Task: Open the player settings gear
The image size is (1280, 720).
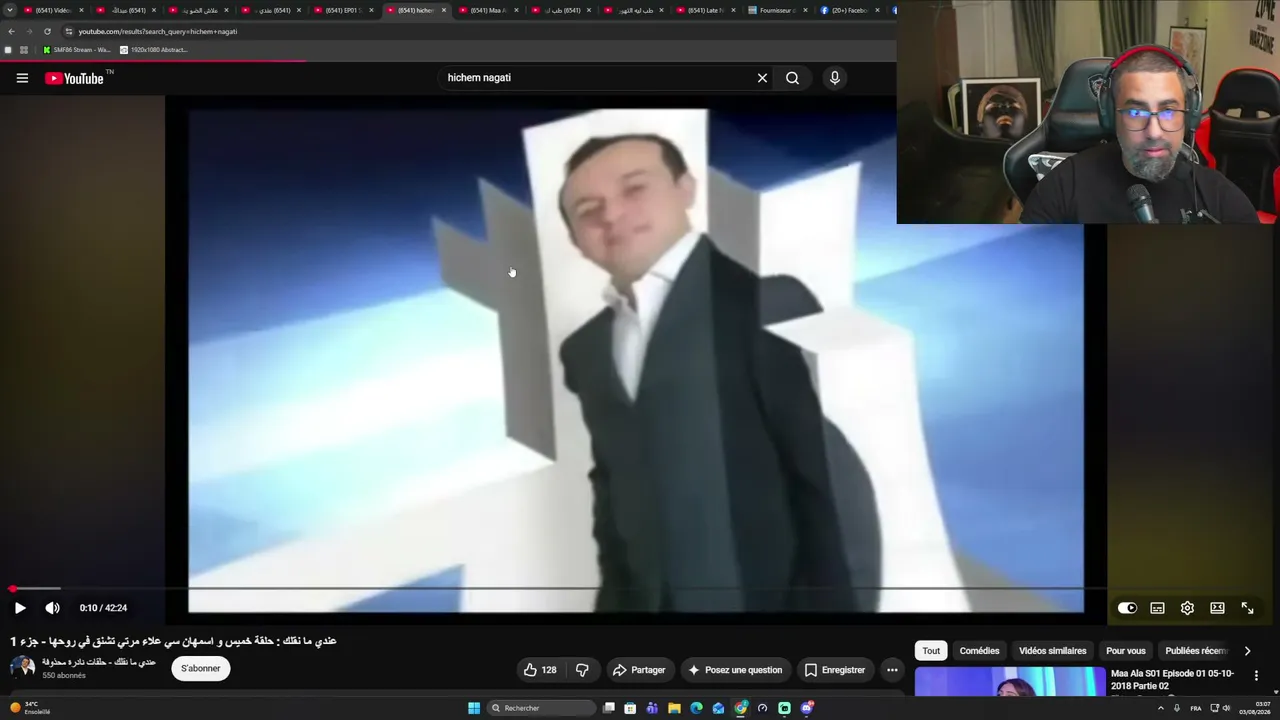Action: [x=1187, y=608]
